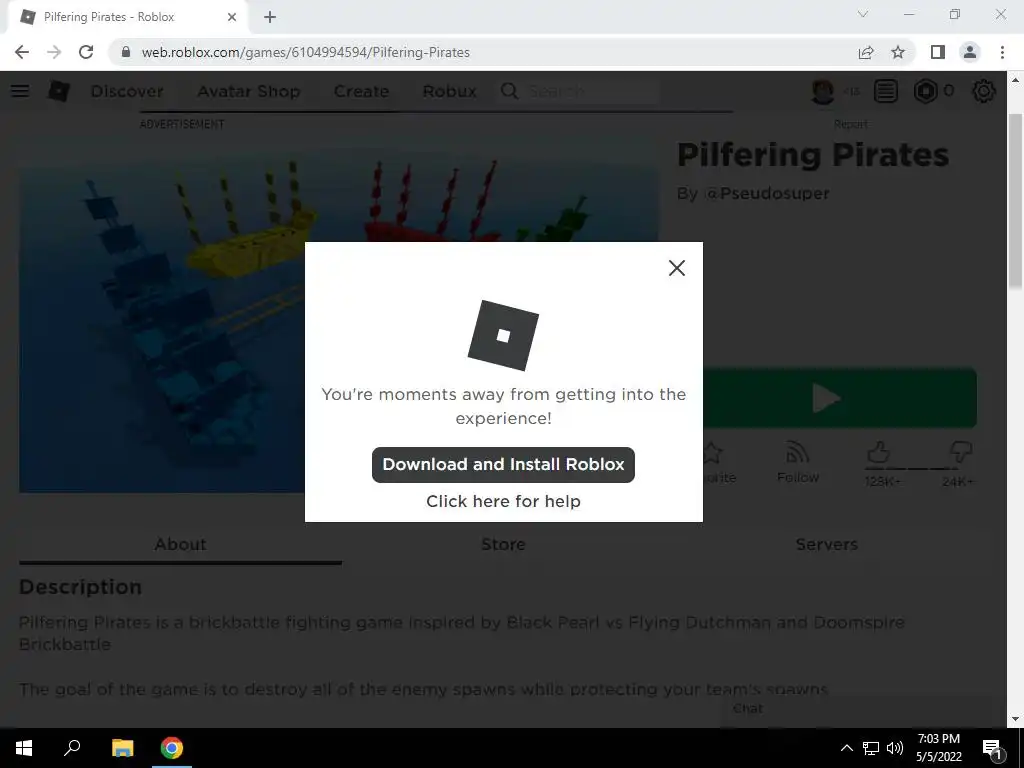The width and height of the screenshot is (1024, 768).
Task: Give a thumbs up to the game
Action: 879,453
